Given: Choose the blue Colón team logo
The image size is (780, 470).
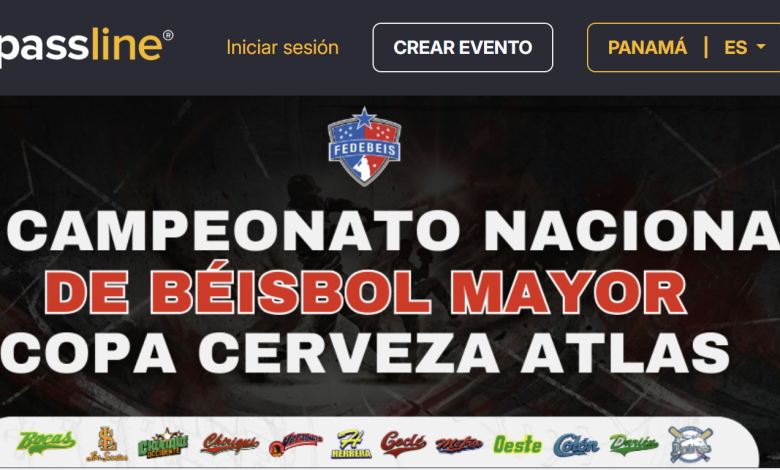Looking at the screenshot, I should pos(576,444).
